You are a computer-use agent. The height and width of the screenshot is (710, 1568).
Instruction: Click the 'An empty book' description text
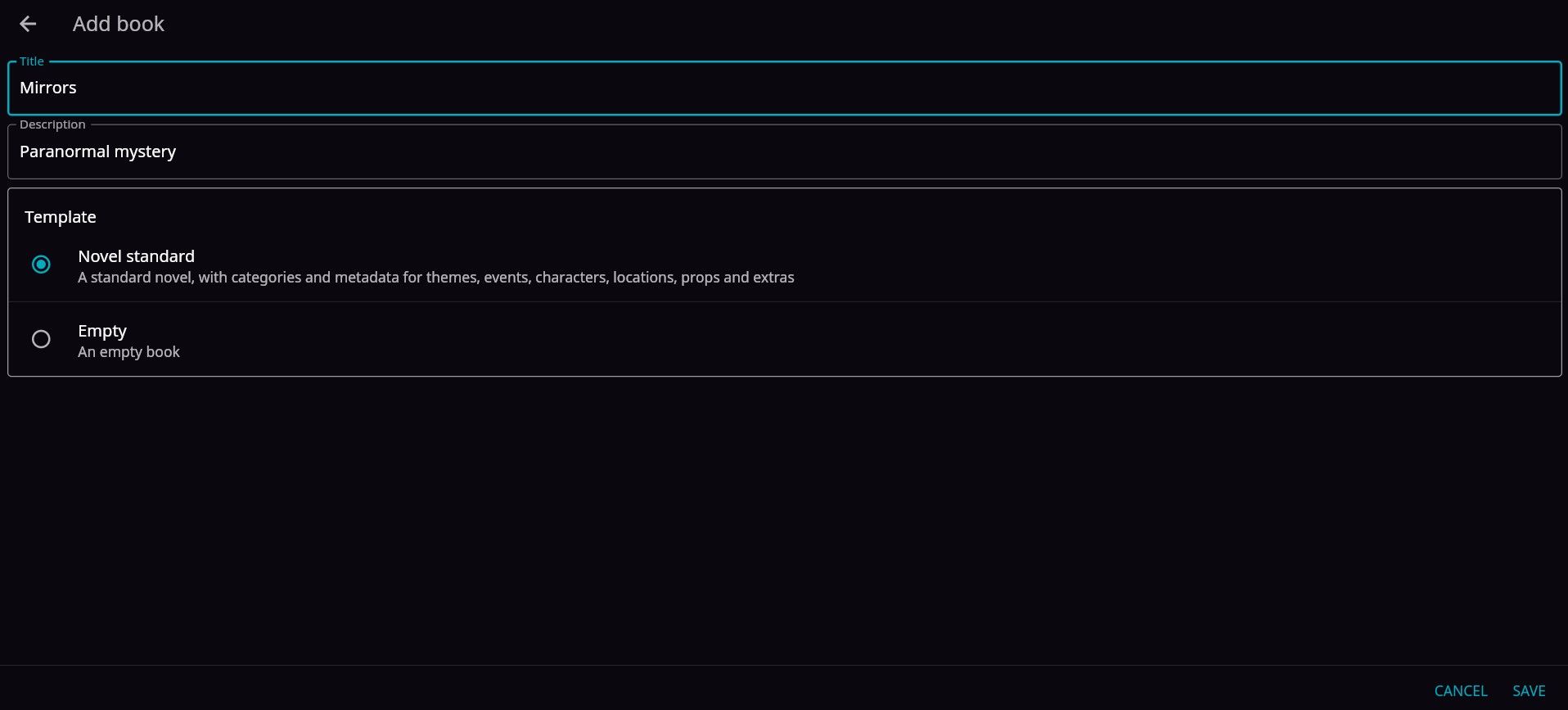(128, 352)
